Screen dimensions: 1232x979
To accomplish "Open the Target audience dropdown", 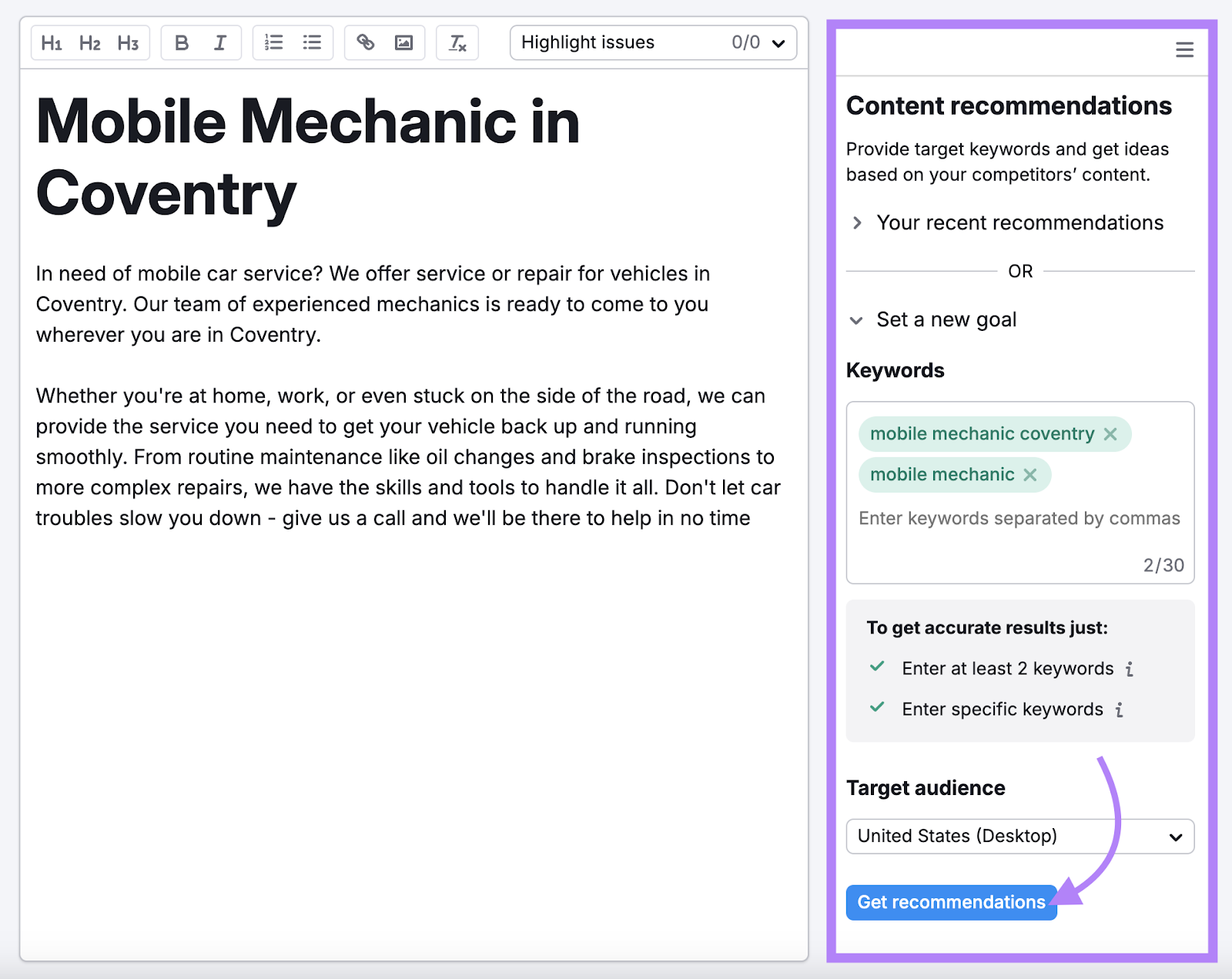I will point(1019,836).
